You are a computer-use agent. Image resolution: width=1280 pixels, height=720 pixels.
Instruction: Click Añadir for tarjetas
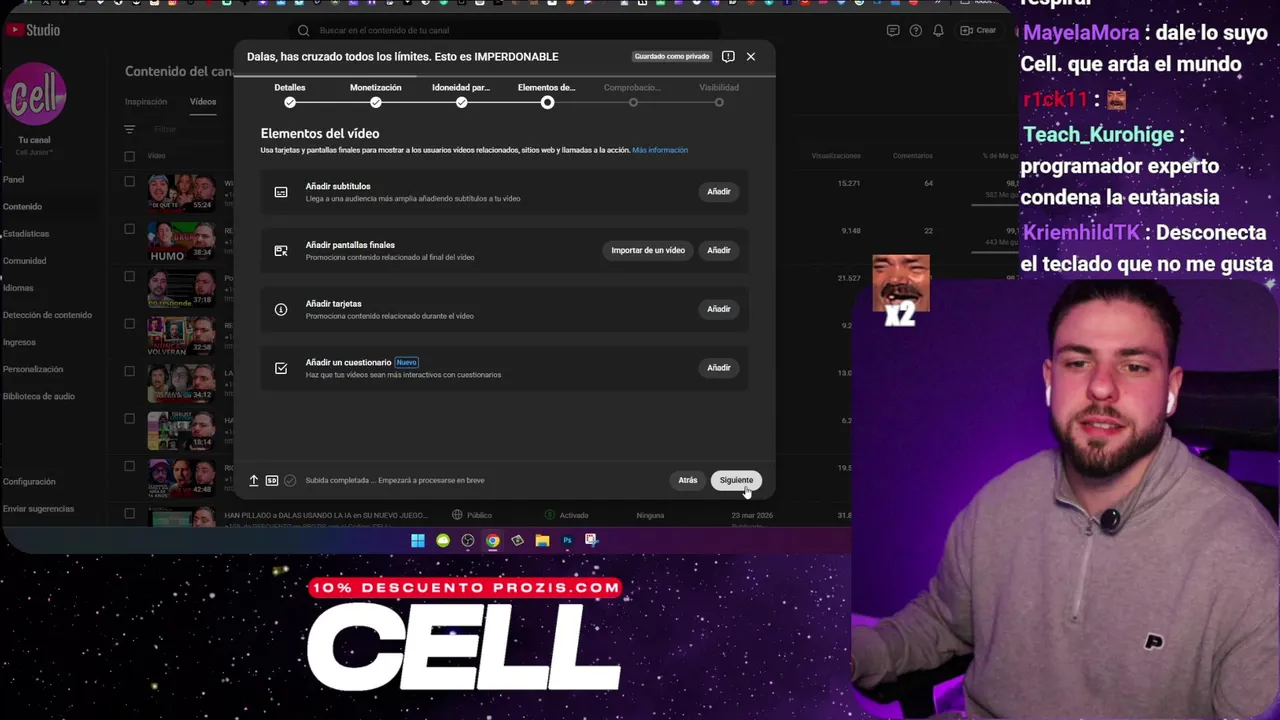tap(719, 310)
